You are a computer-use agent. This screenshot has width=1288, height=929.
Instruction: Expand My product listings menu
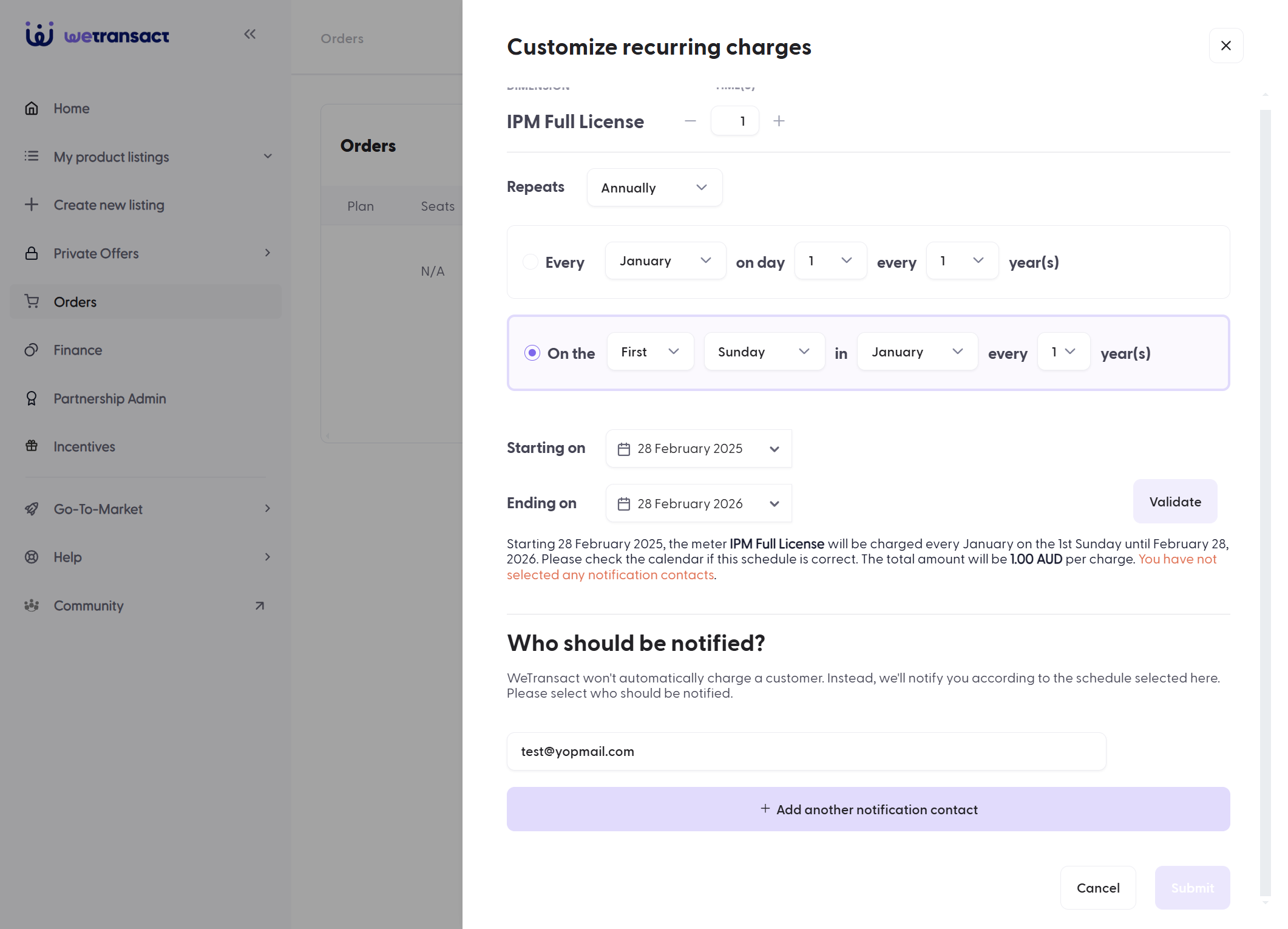click(268, 157)
